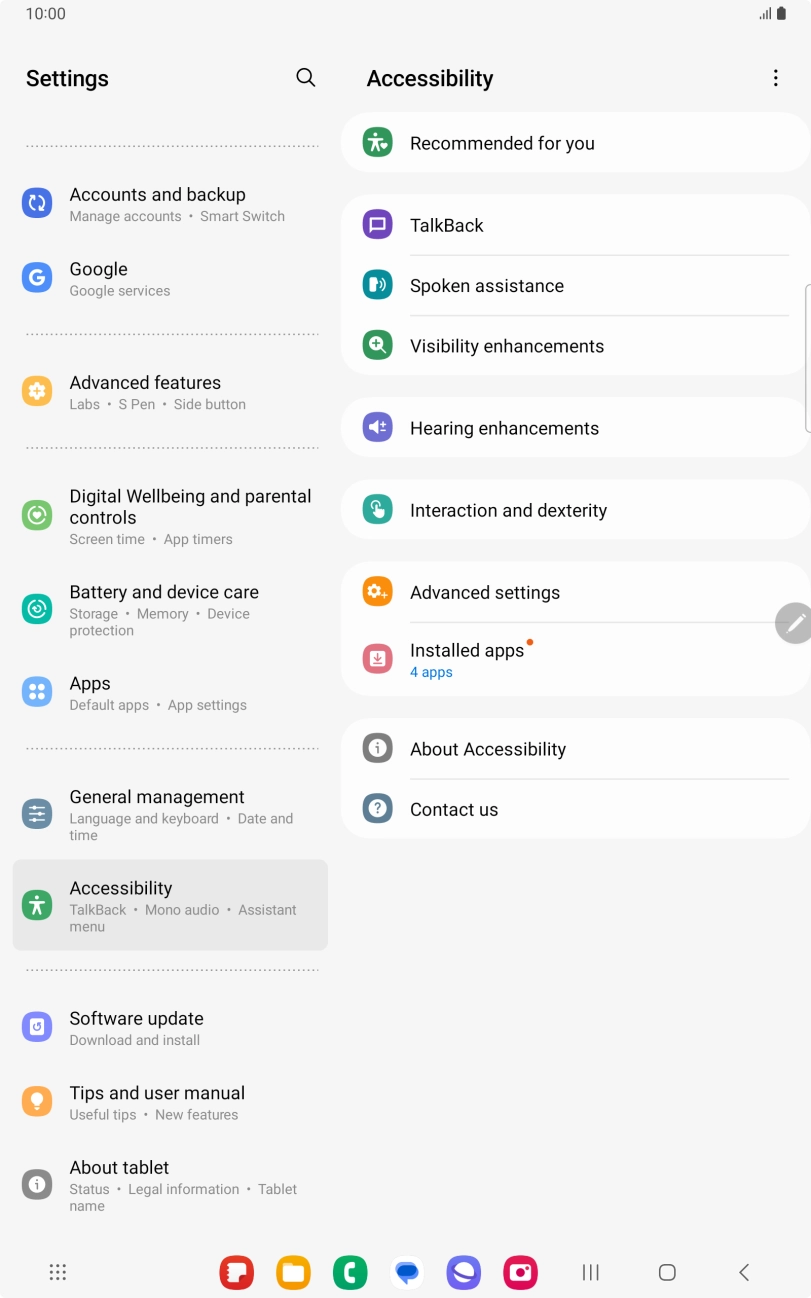Viewport: 811px width, 1298px height.
Task: Open the Camera app in dock
Action: pyautogui.click(x=520, y=1272)
